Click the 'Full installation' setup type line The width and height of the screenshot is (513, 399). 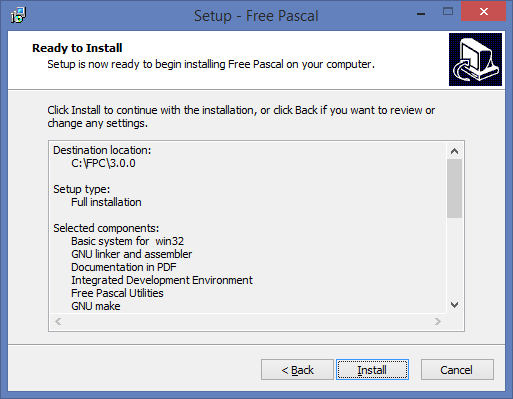[106, 202]
